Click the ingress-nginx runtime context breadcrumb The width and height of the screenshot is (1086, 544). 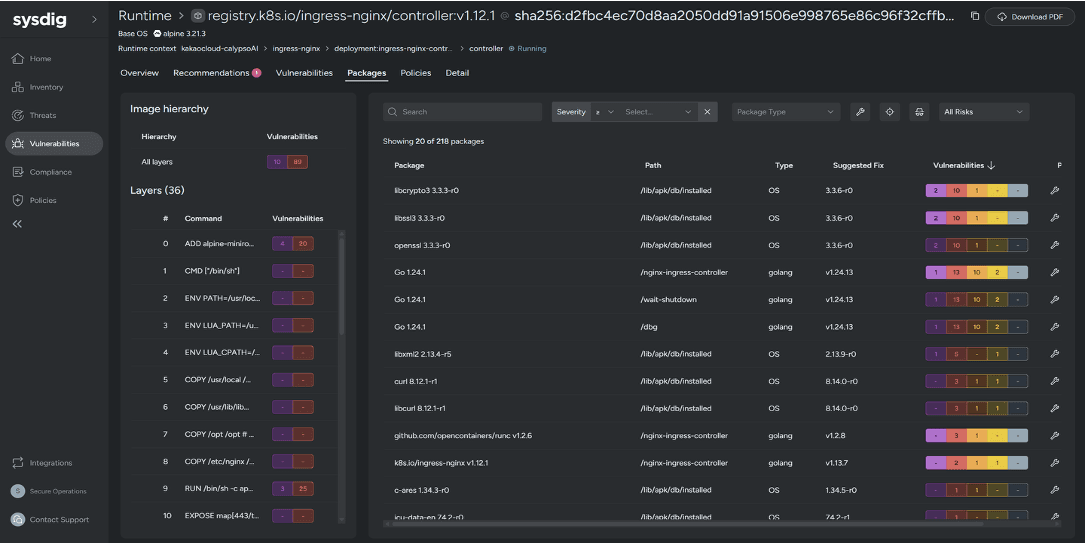coord(296,49)
